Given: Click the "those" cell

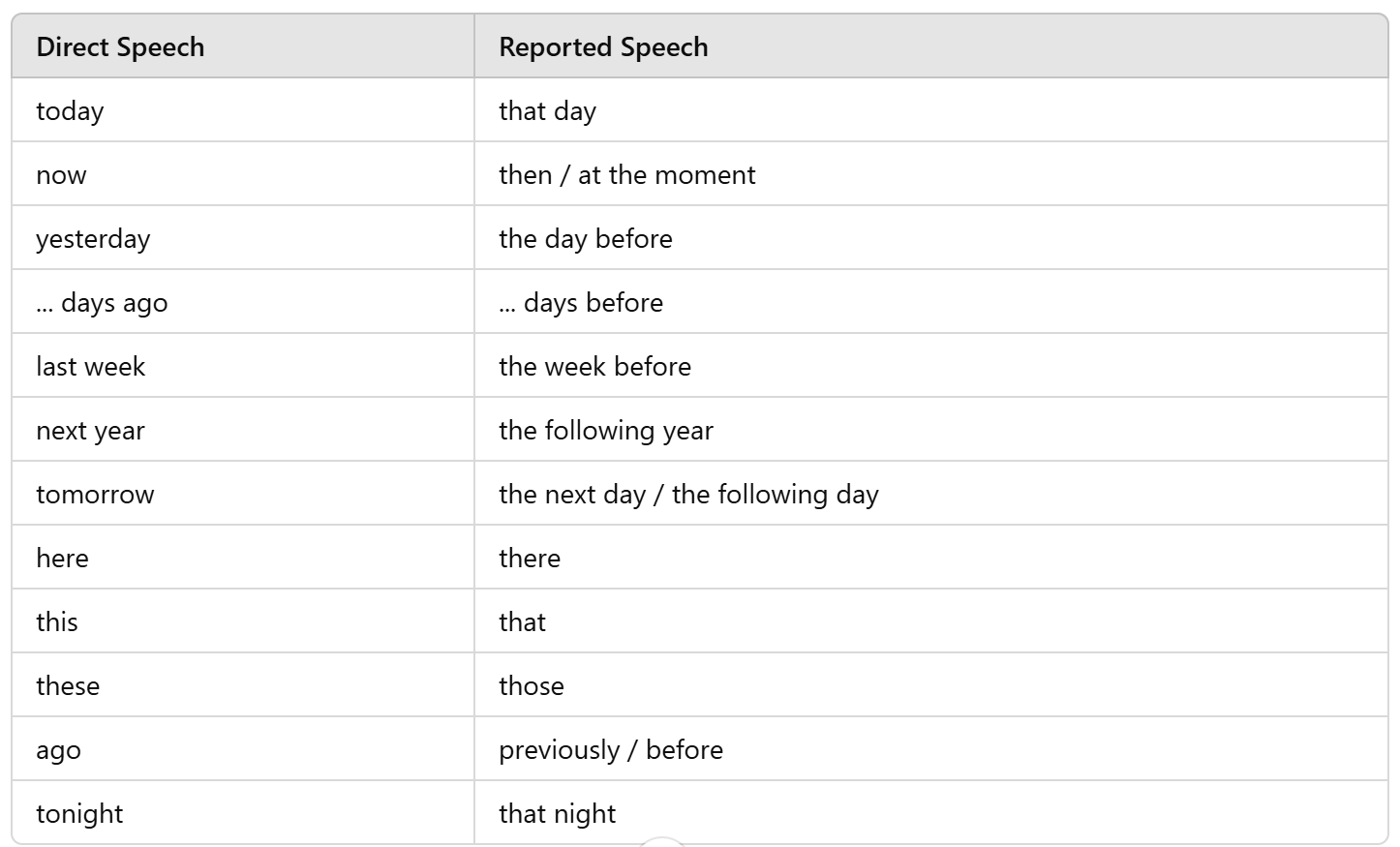Looking at the screenshot, I should pyautogui.click(x=531, y=686).
